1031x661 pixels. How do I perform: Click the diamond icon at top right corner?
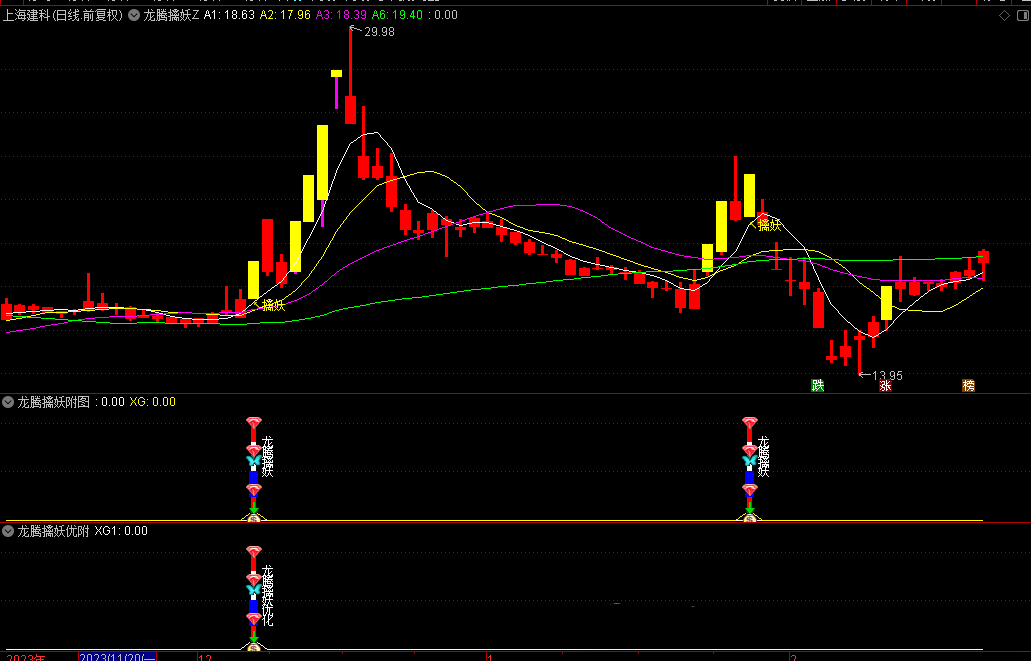[1004, 15]
